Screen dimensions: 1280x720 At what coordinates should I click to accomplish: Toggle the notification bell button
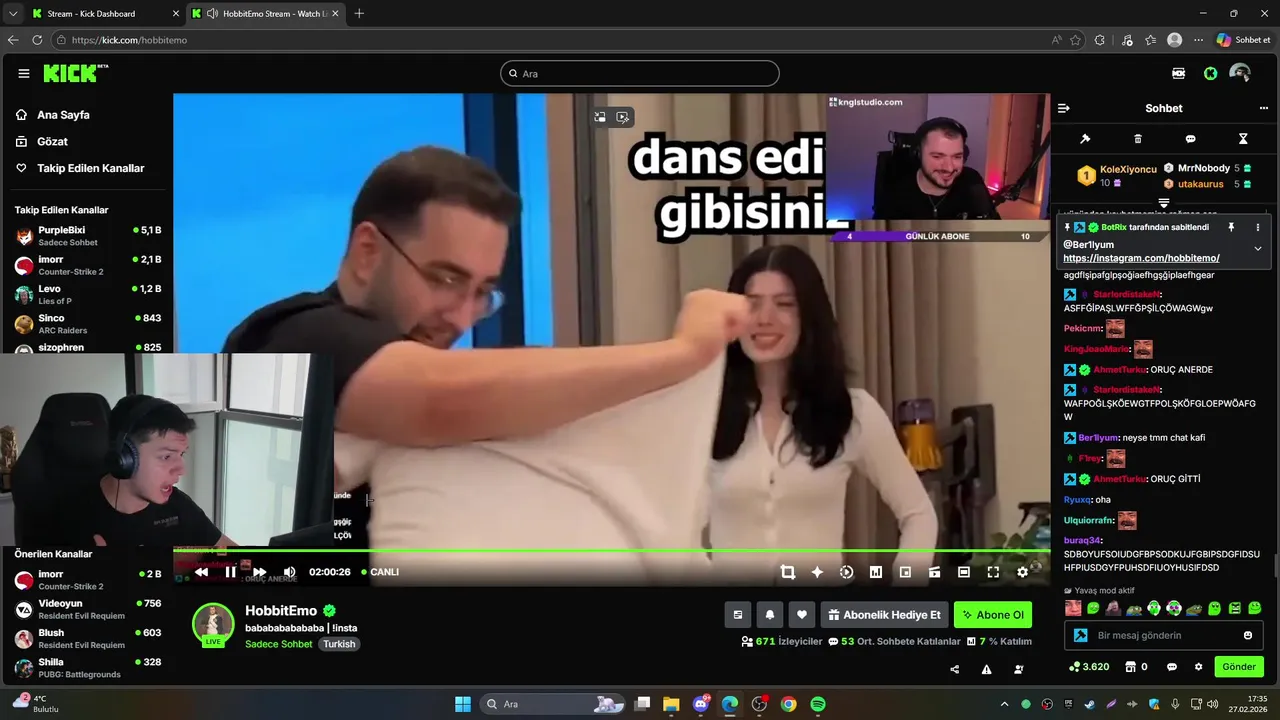(770, 615)
